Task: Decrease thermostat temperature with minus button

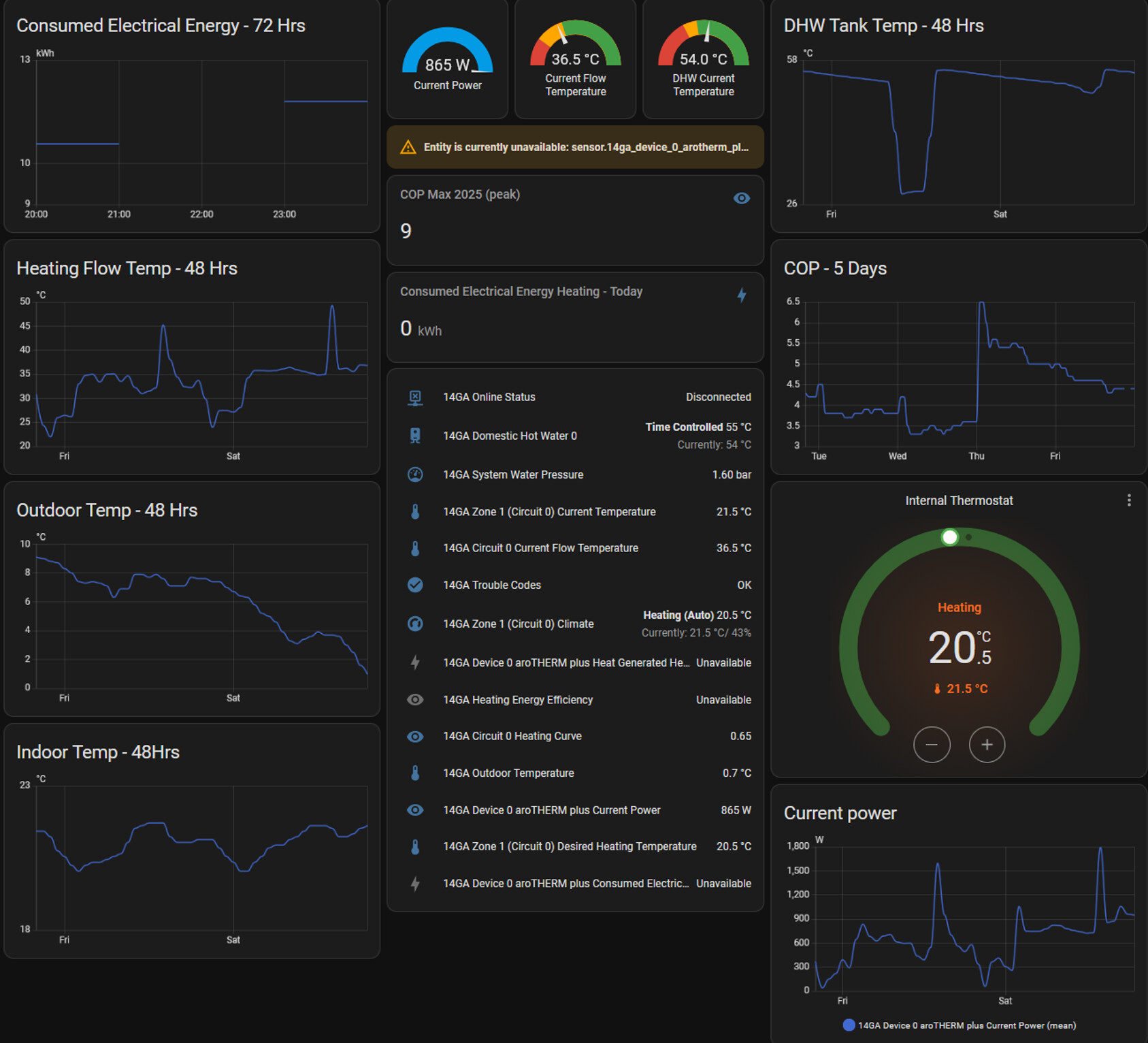Action: pos(932,745)
